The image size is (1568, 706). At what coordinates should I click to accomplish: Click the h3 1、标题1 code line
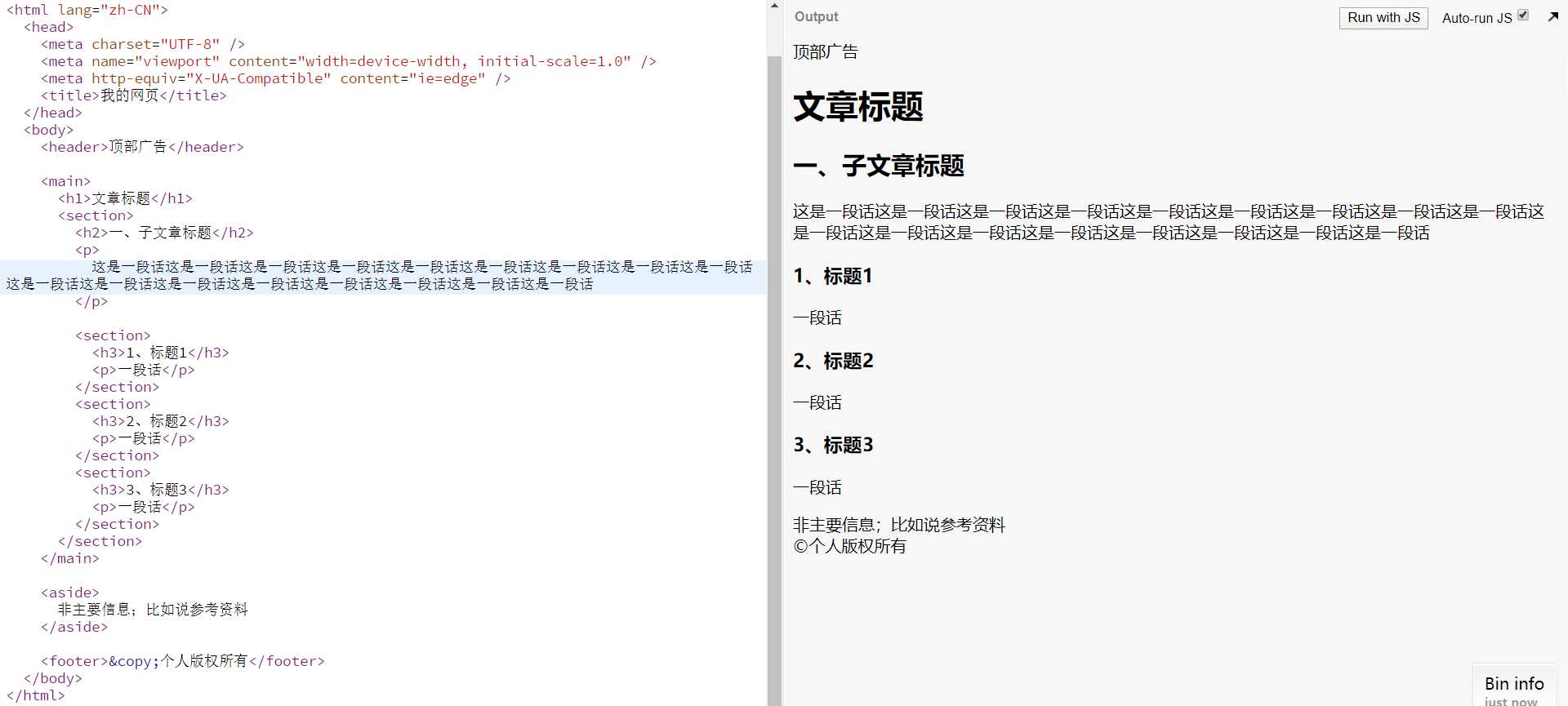[161, 353]
